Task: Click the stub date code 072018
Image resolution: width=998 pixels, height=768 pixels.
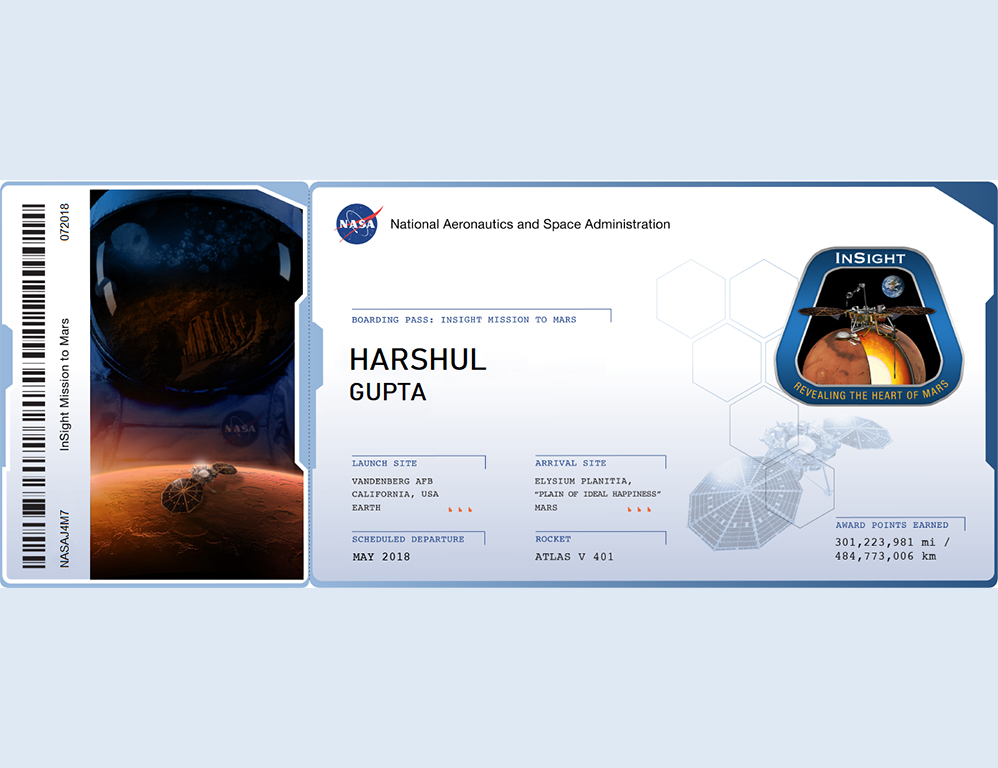Action: coord(64,222)
